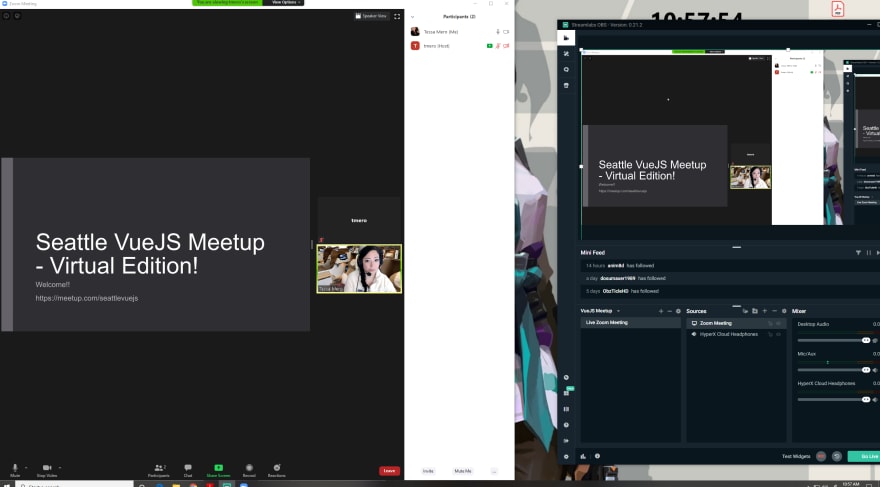Open the info icon in Streamlabs footer

(597, 456)
